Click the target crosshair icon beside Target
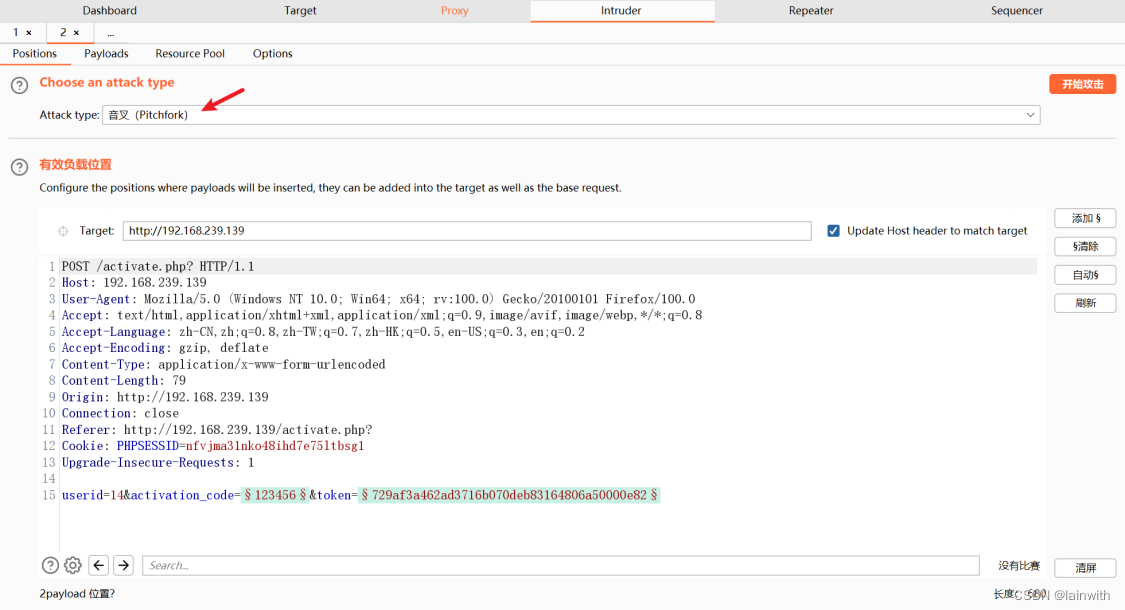The image size is (1125, 610). tap(63, 231)
